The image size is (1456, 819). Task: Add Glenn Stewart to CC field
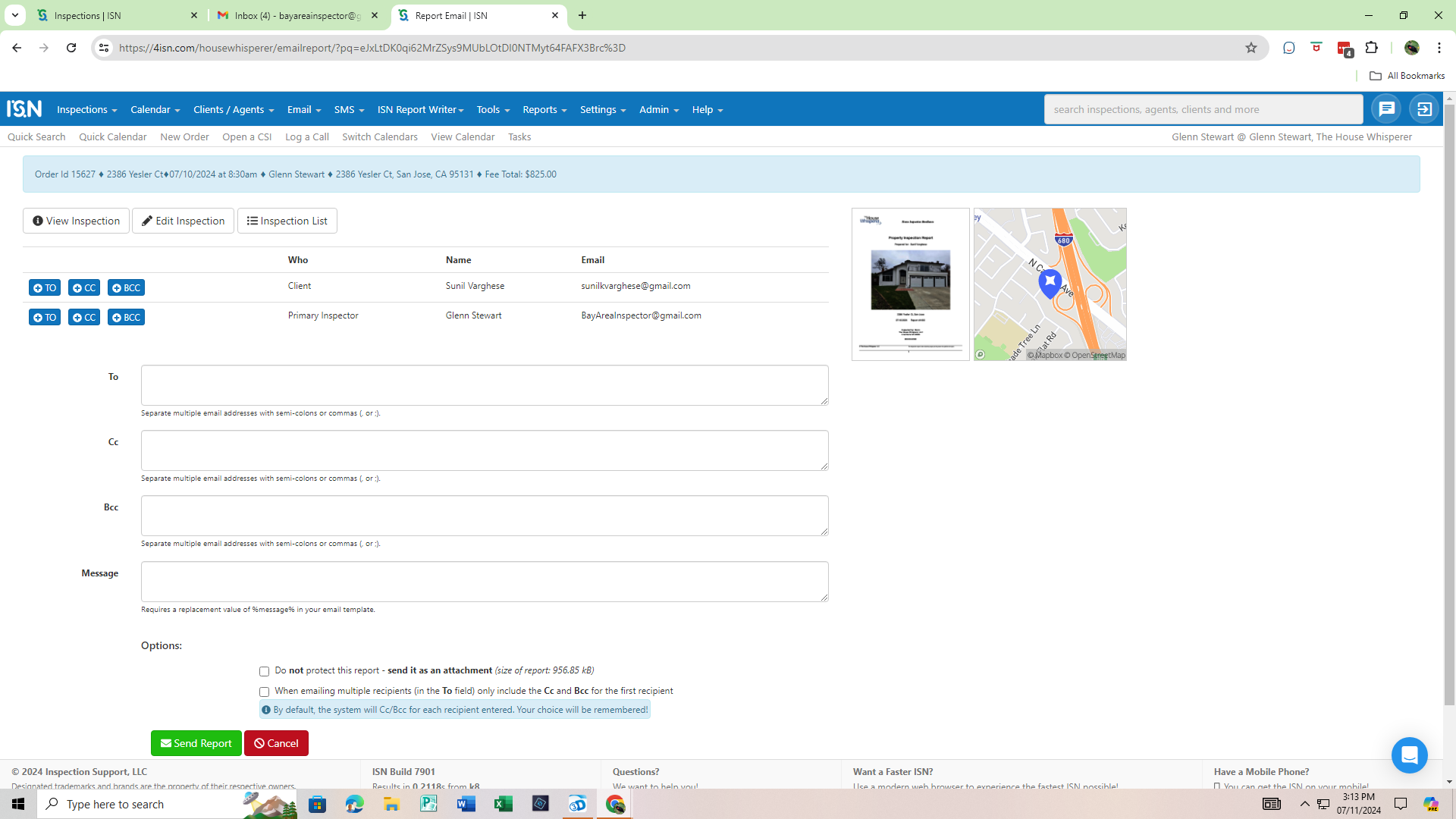84,317
